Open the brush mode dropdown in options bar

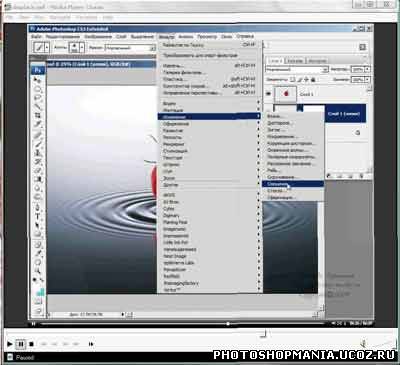click(x=130, y=48)
